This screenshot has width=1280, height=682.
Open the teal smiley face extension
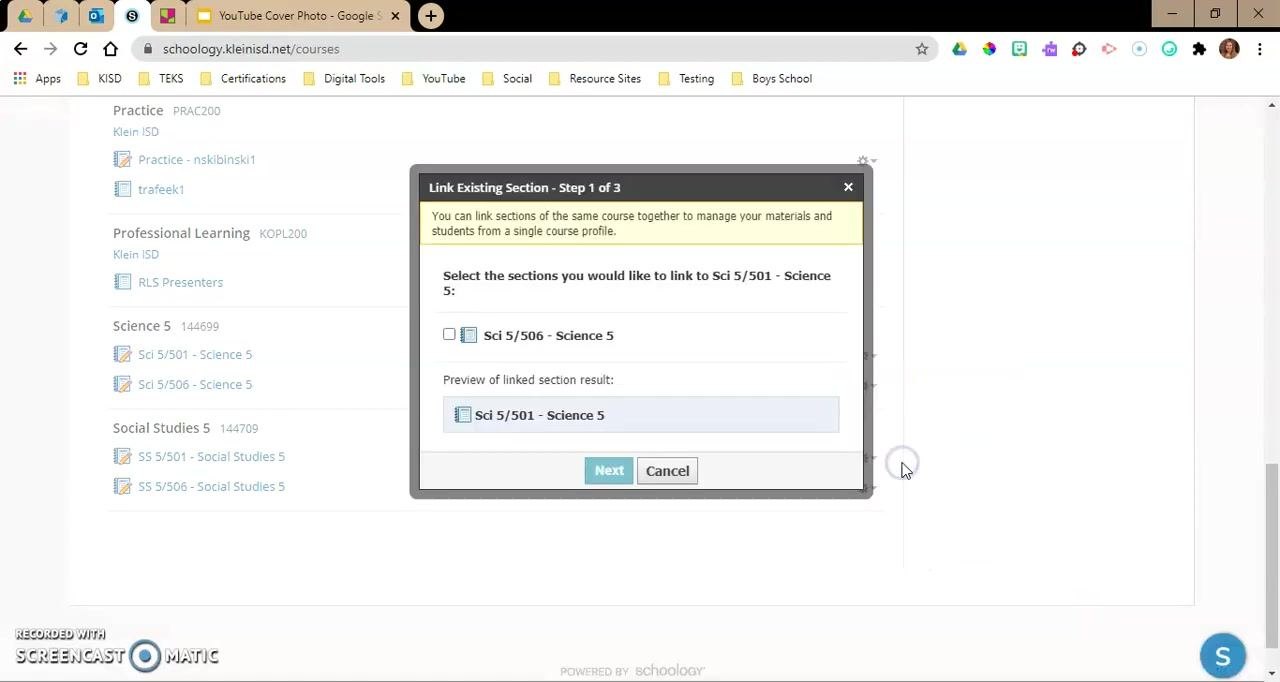[1019, 49]
